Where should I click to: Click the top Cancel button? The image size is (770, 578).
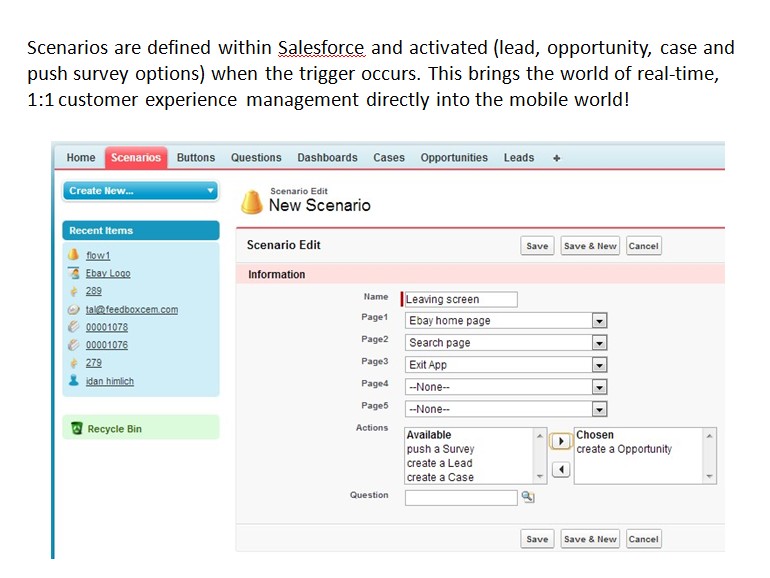(x=643, y=246)
